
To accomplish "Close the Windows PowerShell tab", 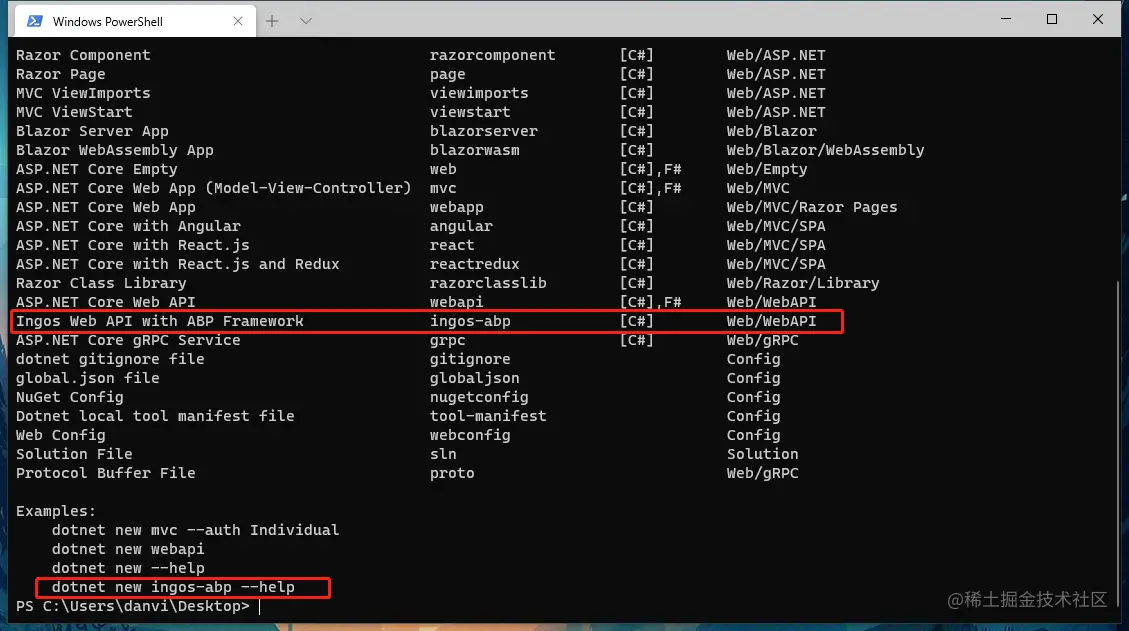I will click(238, 22).
